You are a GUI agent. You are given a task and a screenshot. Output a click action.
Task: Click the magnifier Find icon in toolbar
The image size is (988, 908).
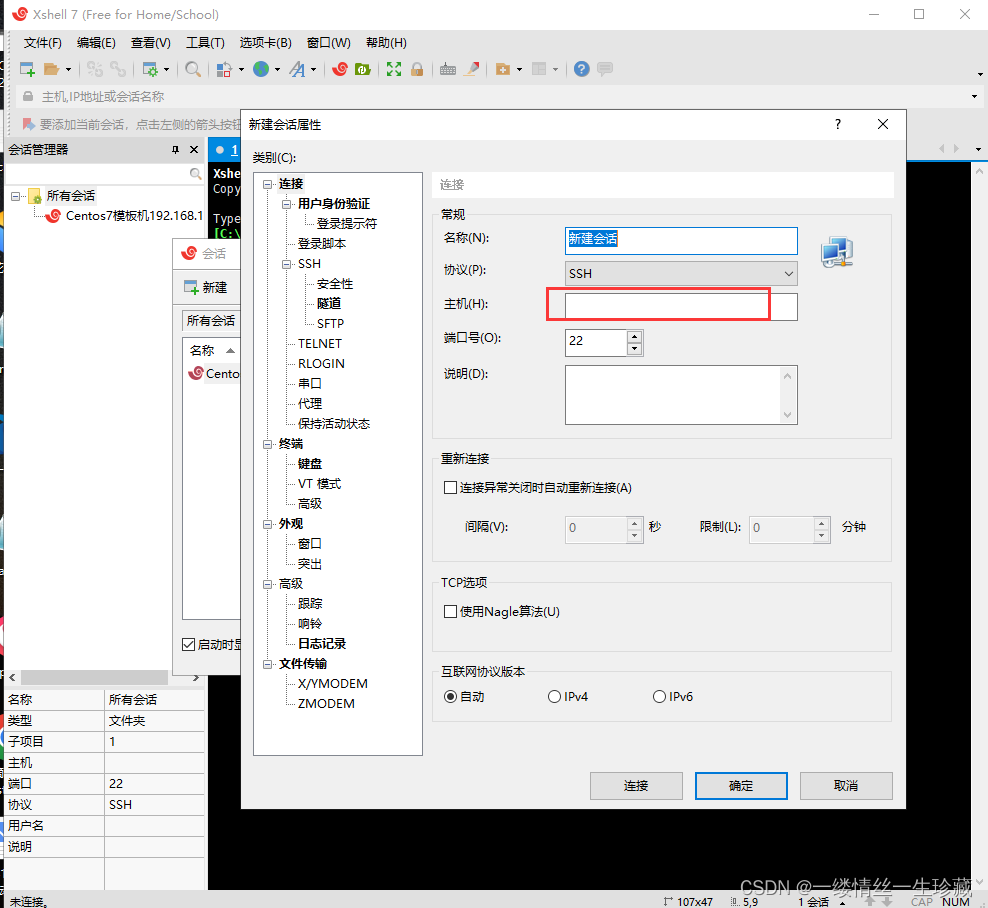tap(193, 69)
